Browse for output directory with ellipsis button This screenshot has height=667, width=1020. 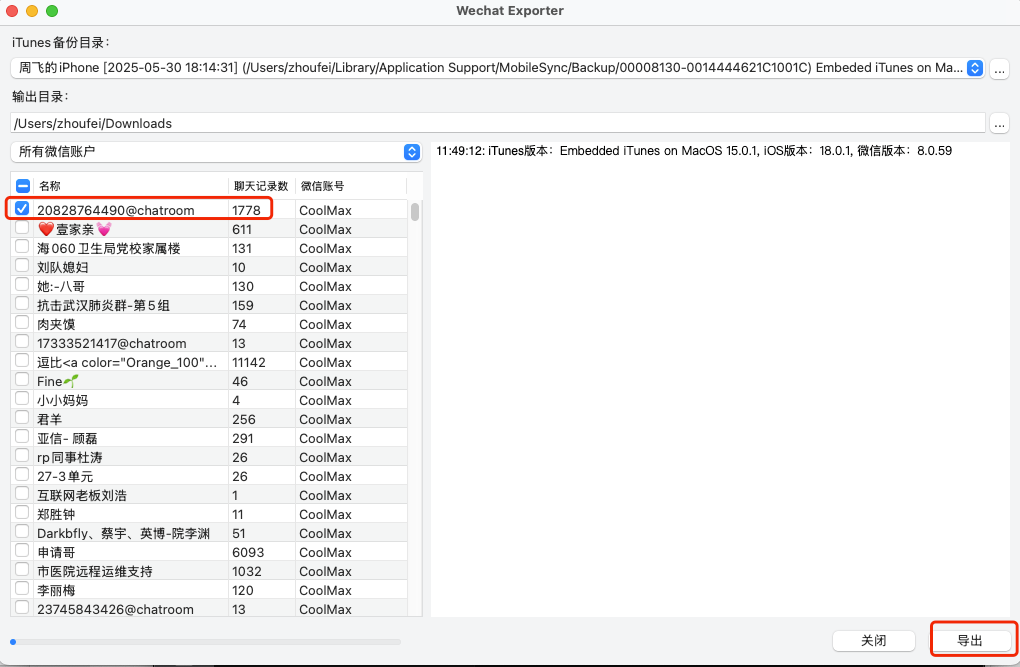(999, 123)
